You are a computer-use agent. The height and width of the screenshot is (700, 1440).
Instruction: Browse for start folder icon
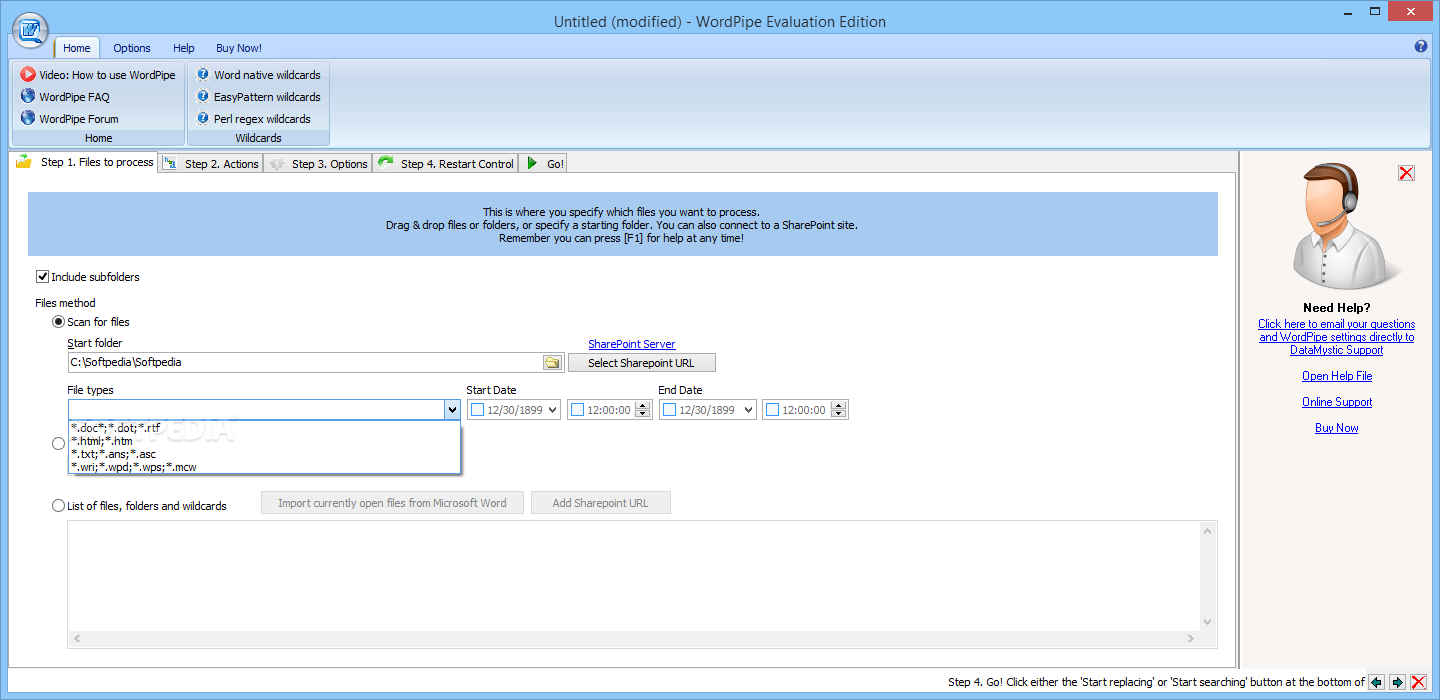pos(551,362)
